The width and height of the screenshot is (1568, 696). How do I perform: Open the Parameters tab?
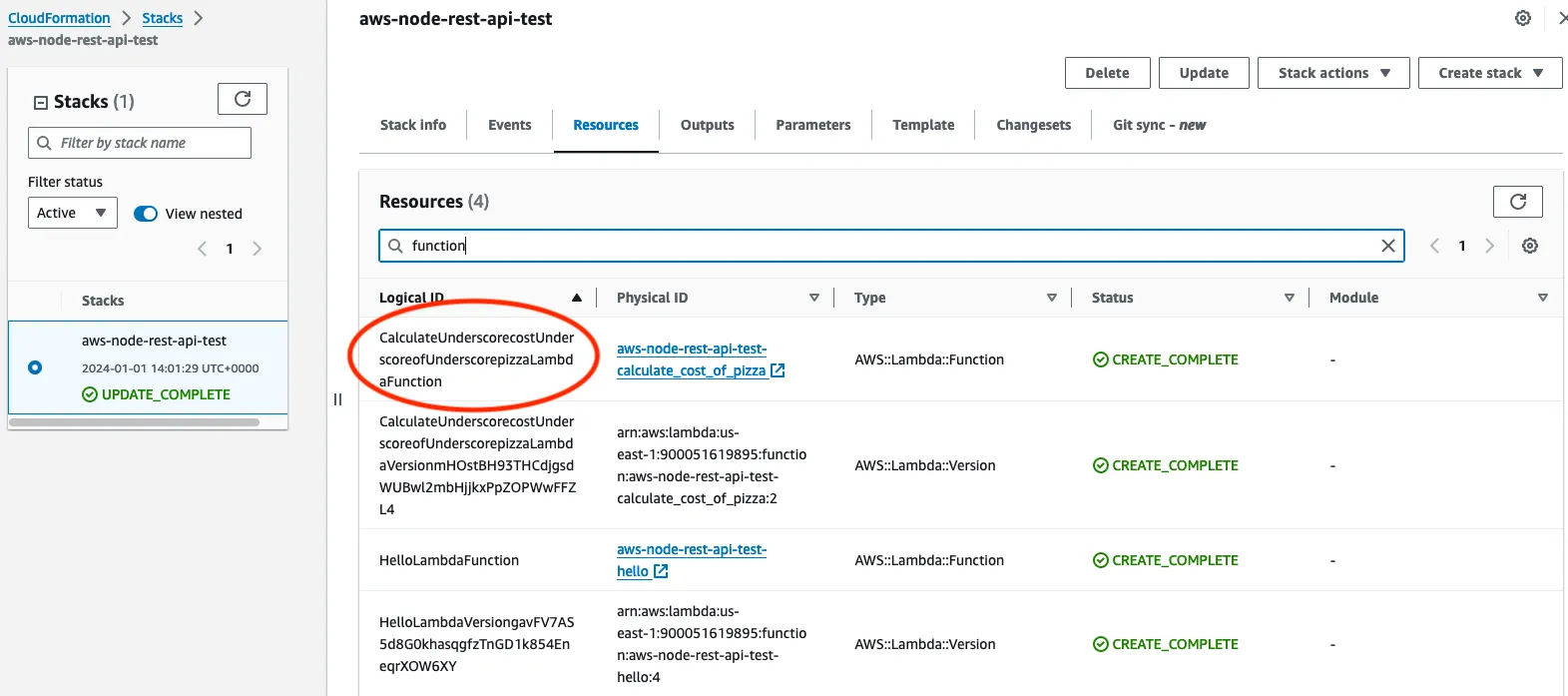813,125
